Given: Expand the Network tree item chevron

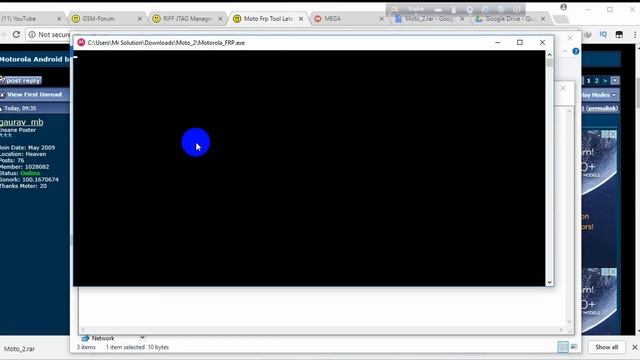Looking at the screenshot, I should [x=142, y=338].
